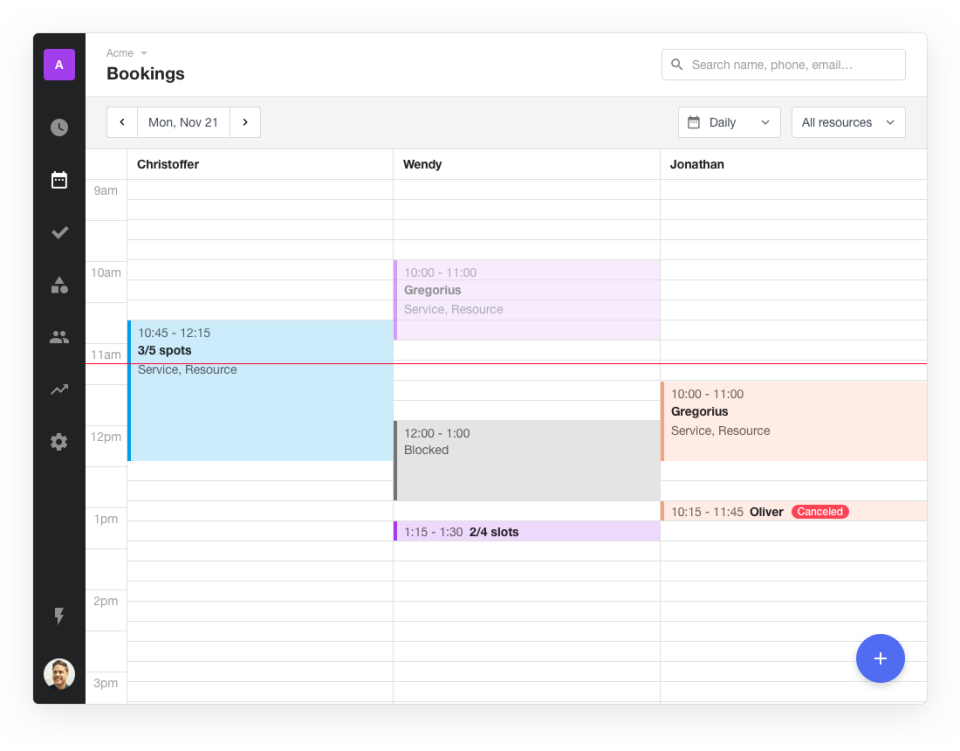
Task: Click your profile photo at sidebar bottom
Action: tap(59, 673)
